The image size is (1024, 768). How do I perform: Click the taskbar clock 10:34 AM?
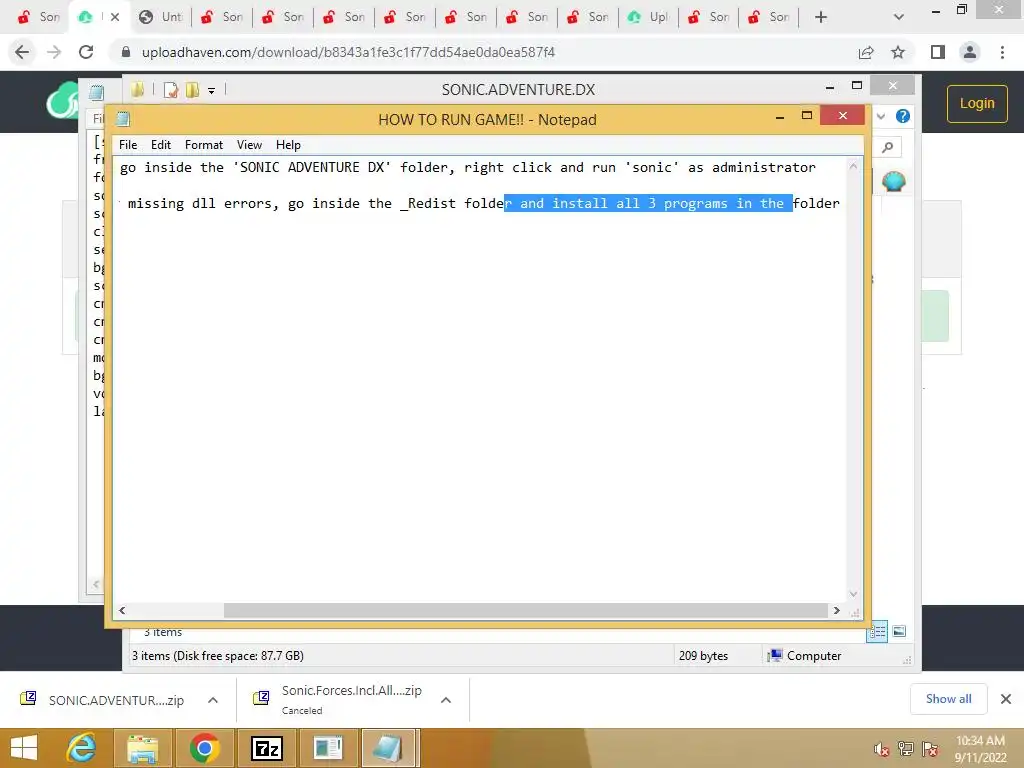[980, 741]
